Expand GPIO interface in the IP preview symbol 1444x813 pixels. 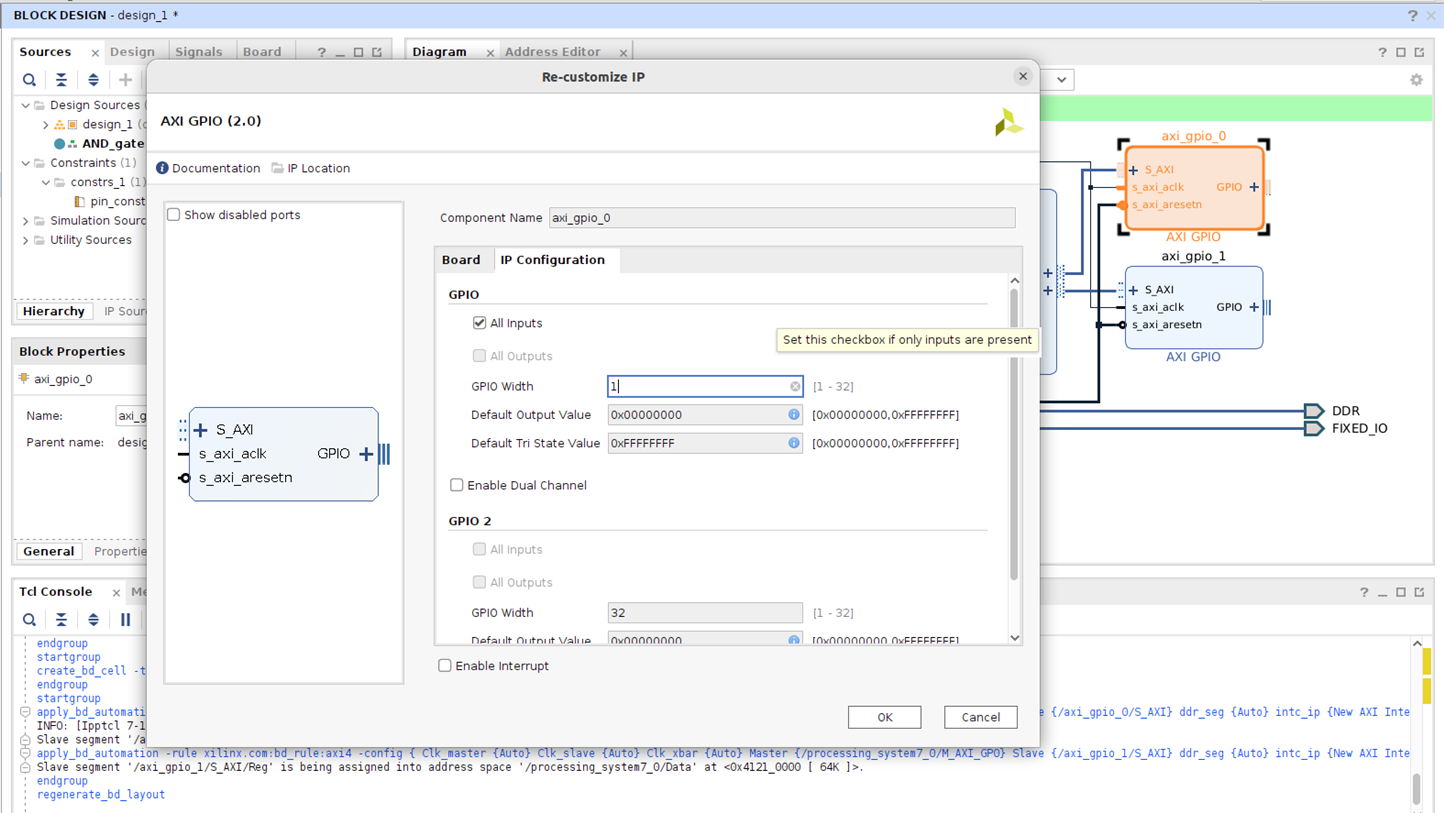coord(366,454)
